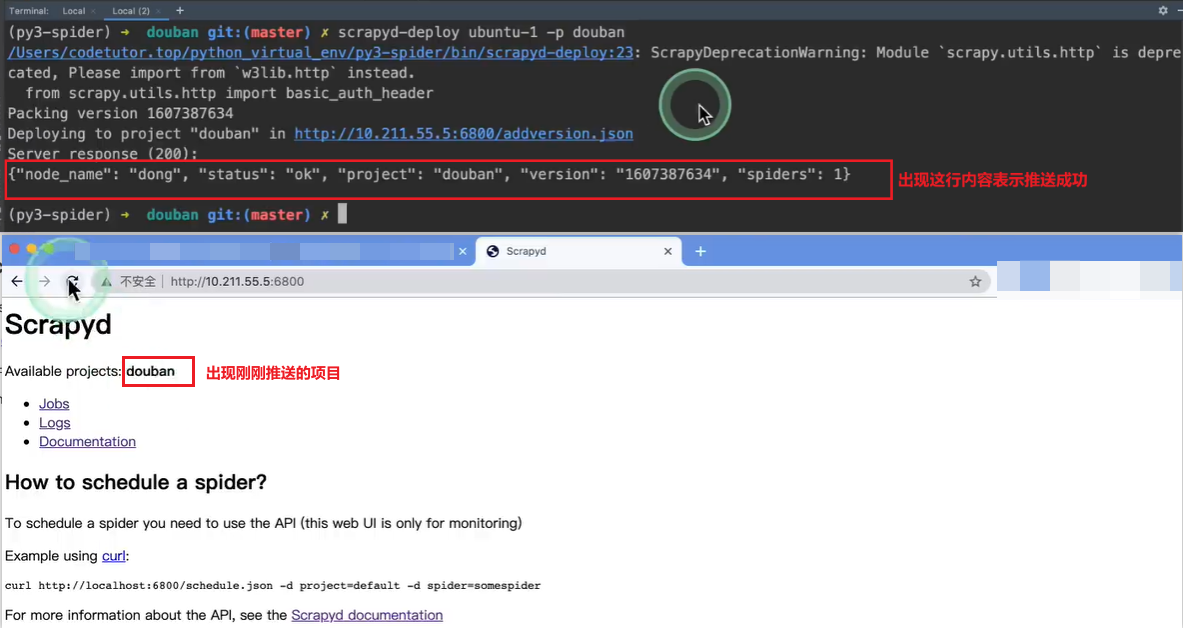Viewport: 1183px width, 628px height.
Task: Open the terminal settings gear icon
Action: (1162, 10)
